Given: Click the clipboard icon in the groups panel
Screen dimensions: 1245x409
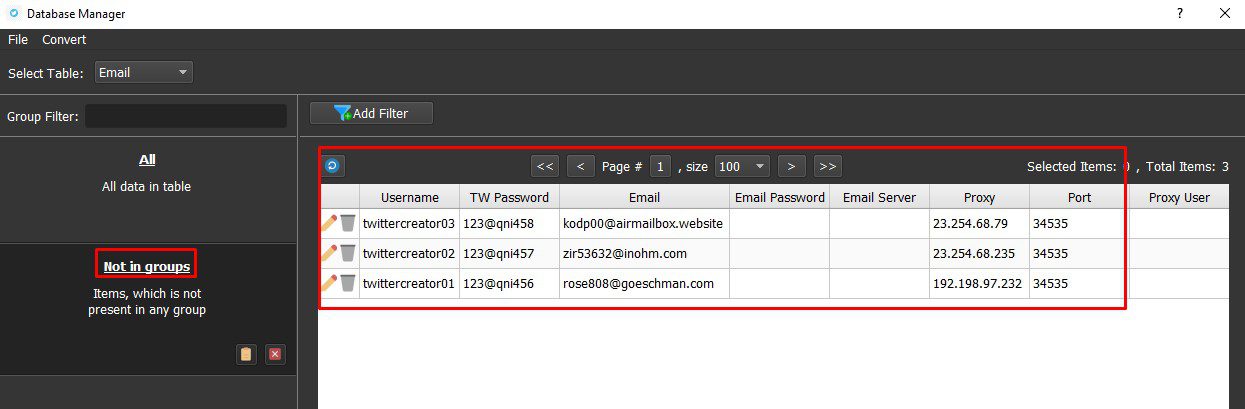Looking at the screenshot, I should pyautogui.click(x=246, y=354).
